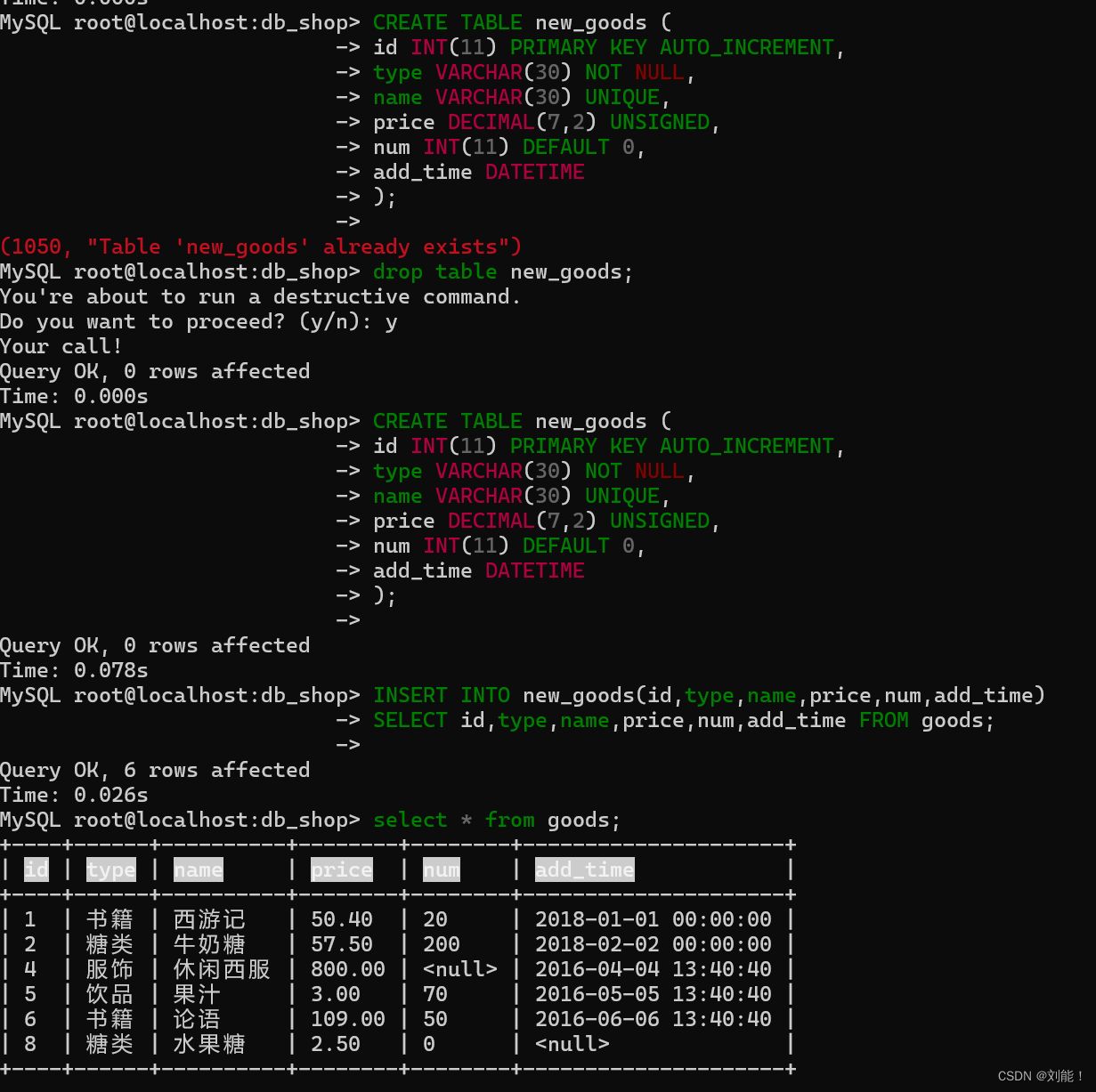Click the num value '200' in 牛奶糖 row
The width and height of the screenshot is (1096, 1092).
tap(442, 944)
